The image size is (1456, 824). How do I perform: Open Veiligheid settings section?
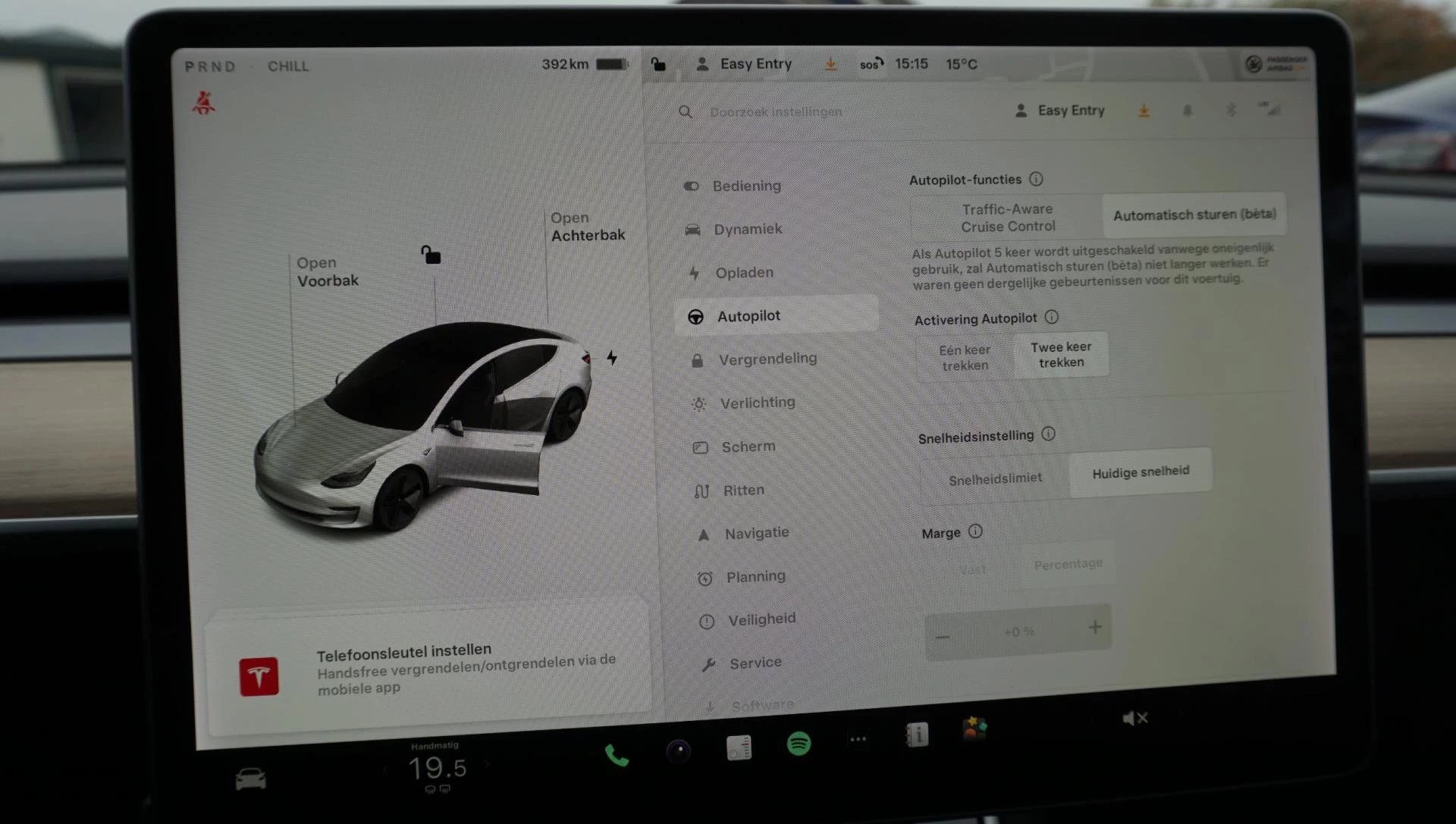tap(763, 619)
